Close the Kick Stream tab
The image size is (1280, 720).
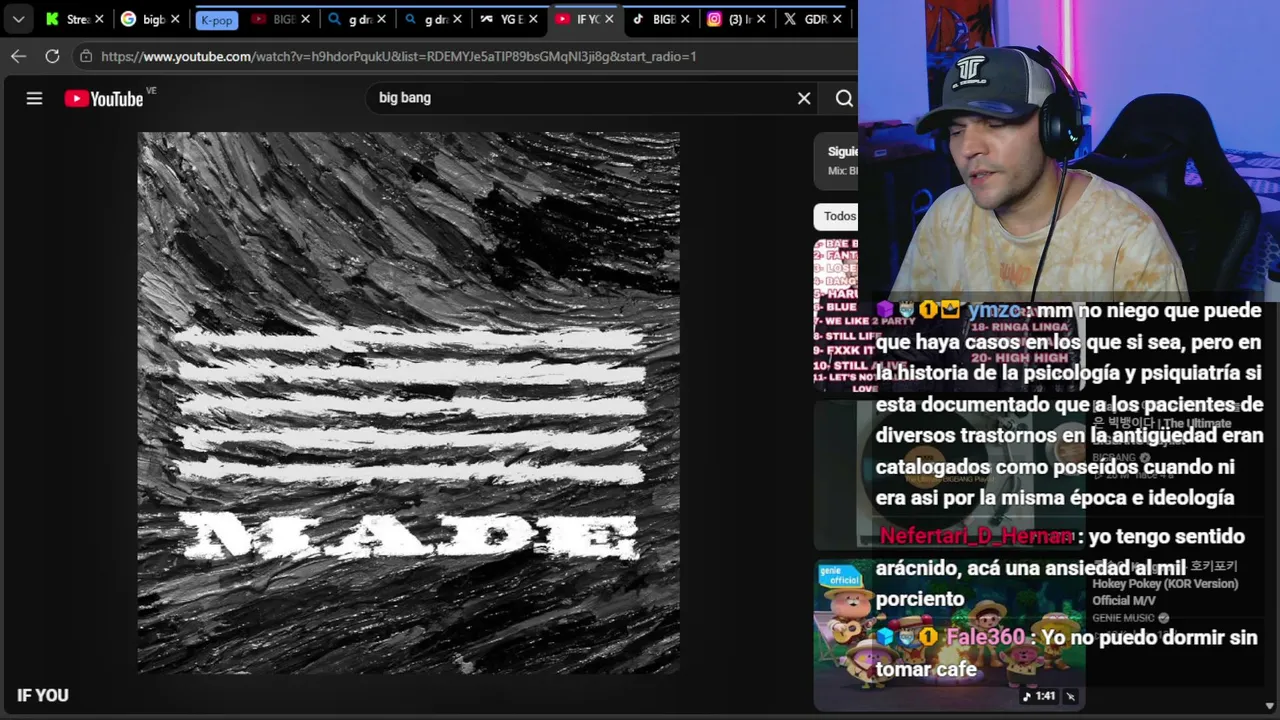point(99,19)
